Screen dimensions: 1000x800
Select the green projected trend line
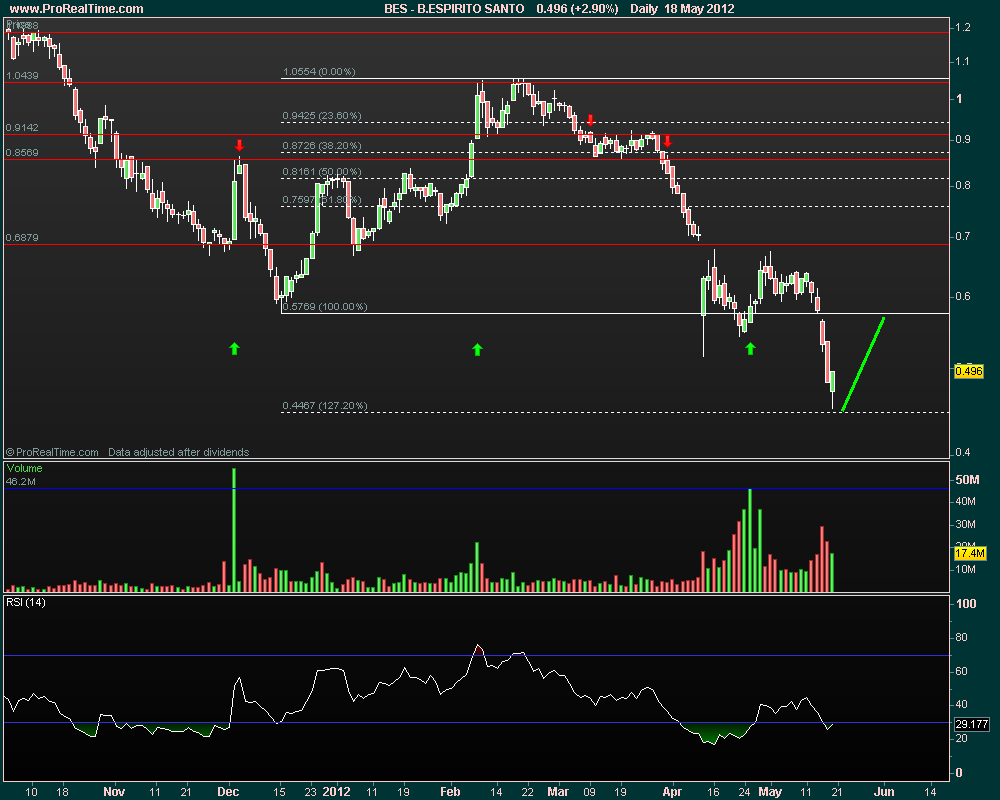coord(864,364)
